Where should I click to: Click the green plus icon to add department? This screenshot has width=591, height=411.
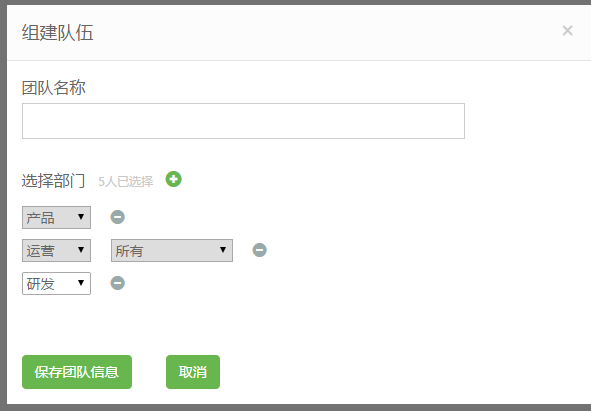coord(173,179)
